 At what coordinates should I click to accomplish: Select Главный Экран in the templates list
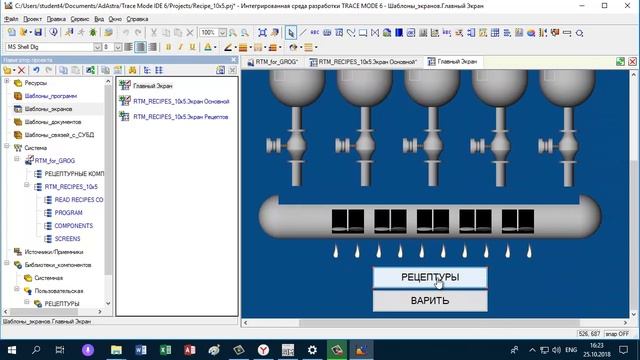(153, 86)
